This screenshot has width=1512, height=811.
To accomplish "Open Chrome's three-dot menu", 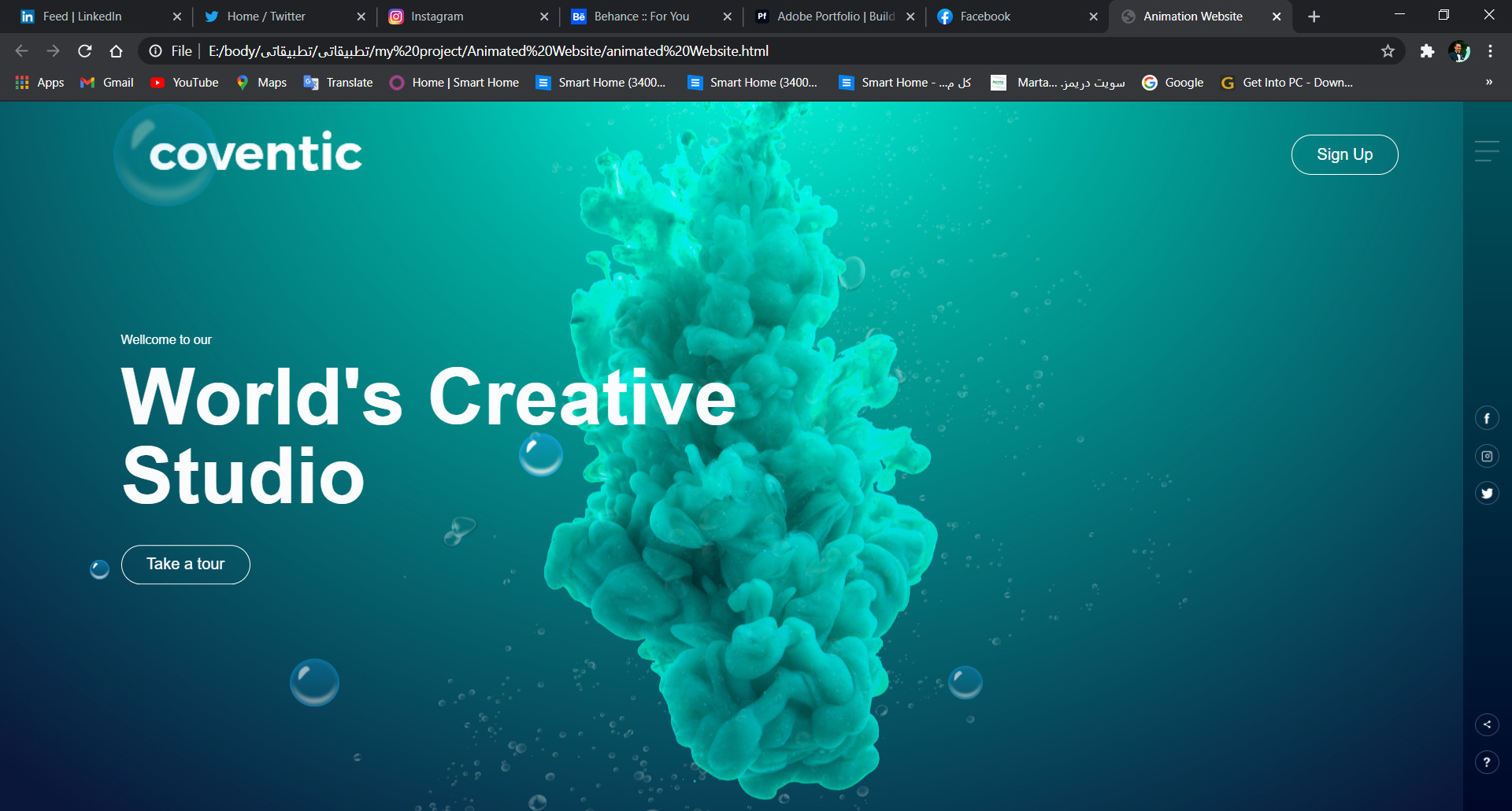I will tap(1490, 51).
